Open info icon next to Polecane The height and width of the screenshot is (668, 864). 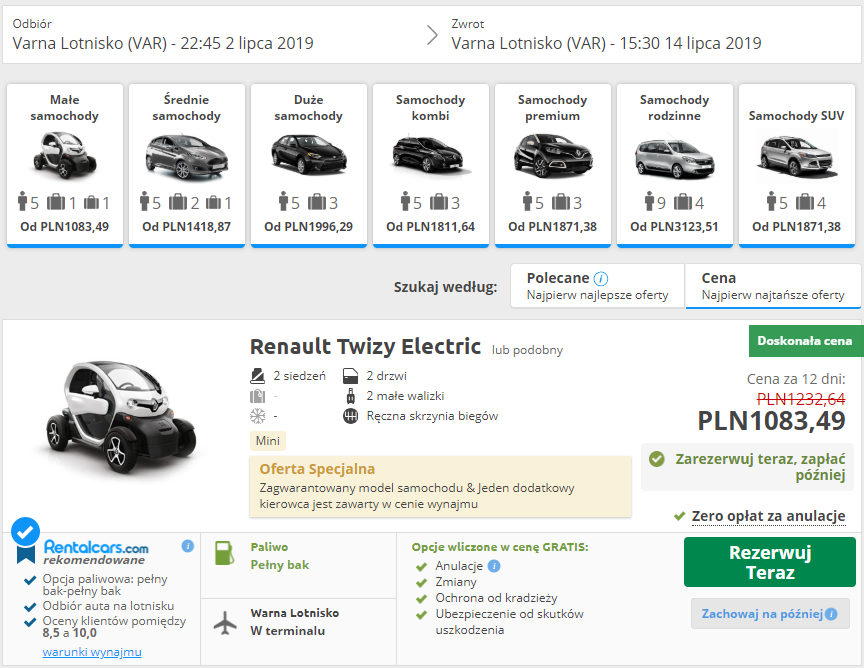coord(601,278)
